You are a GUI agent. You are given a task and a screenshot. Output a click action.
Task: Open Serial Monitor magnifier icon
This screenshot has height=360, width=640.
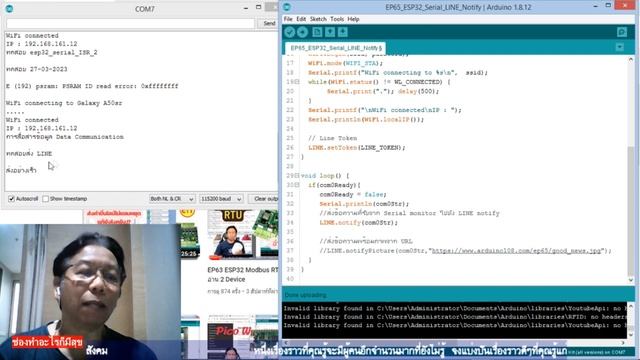click(x=622, y=32)
